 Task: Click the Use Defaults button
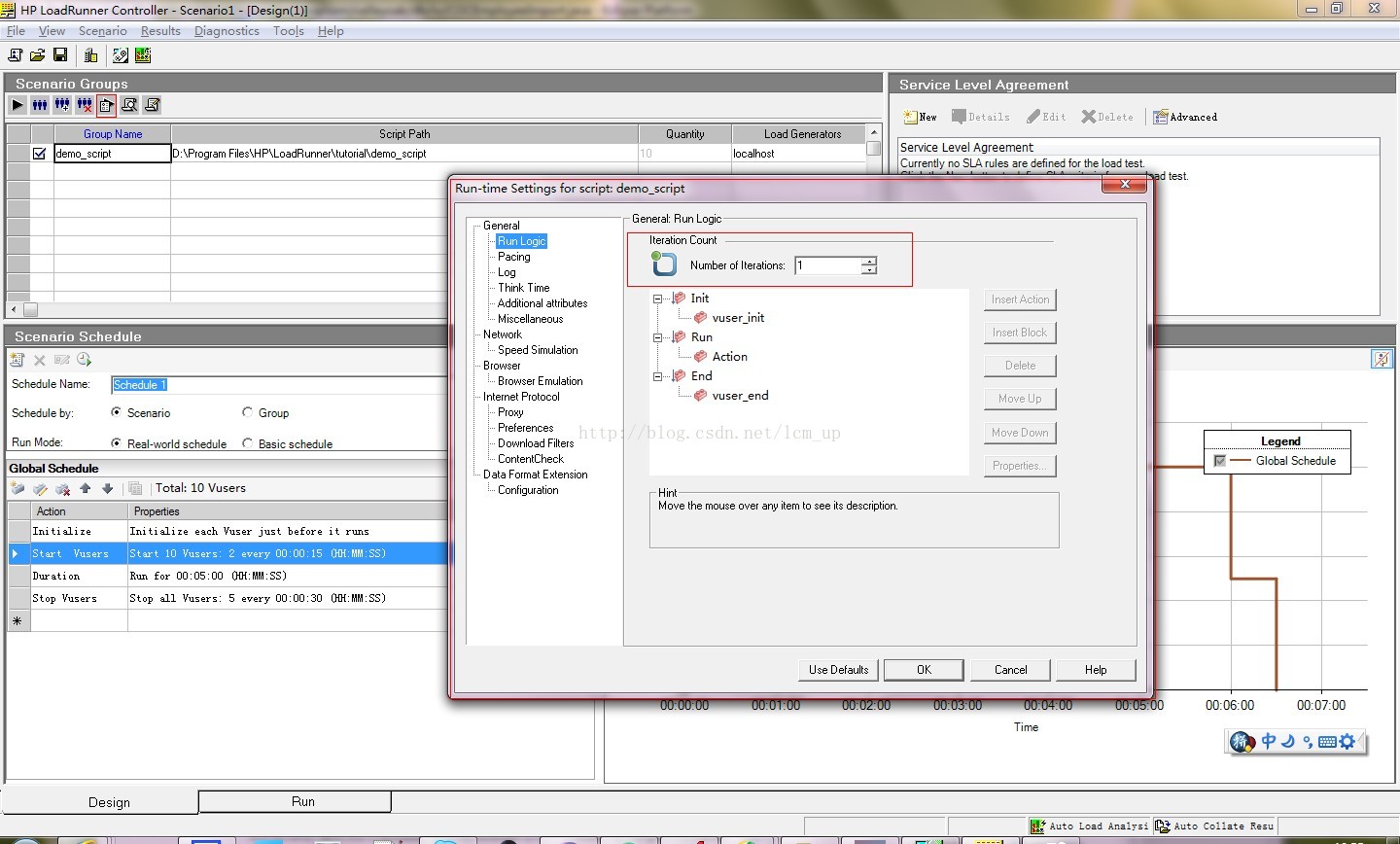838,670
